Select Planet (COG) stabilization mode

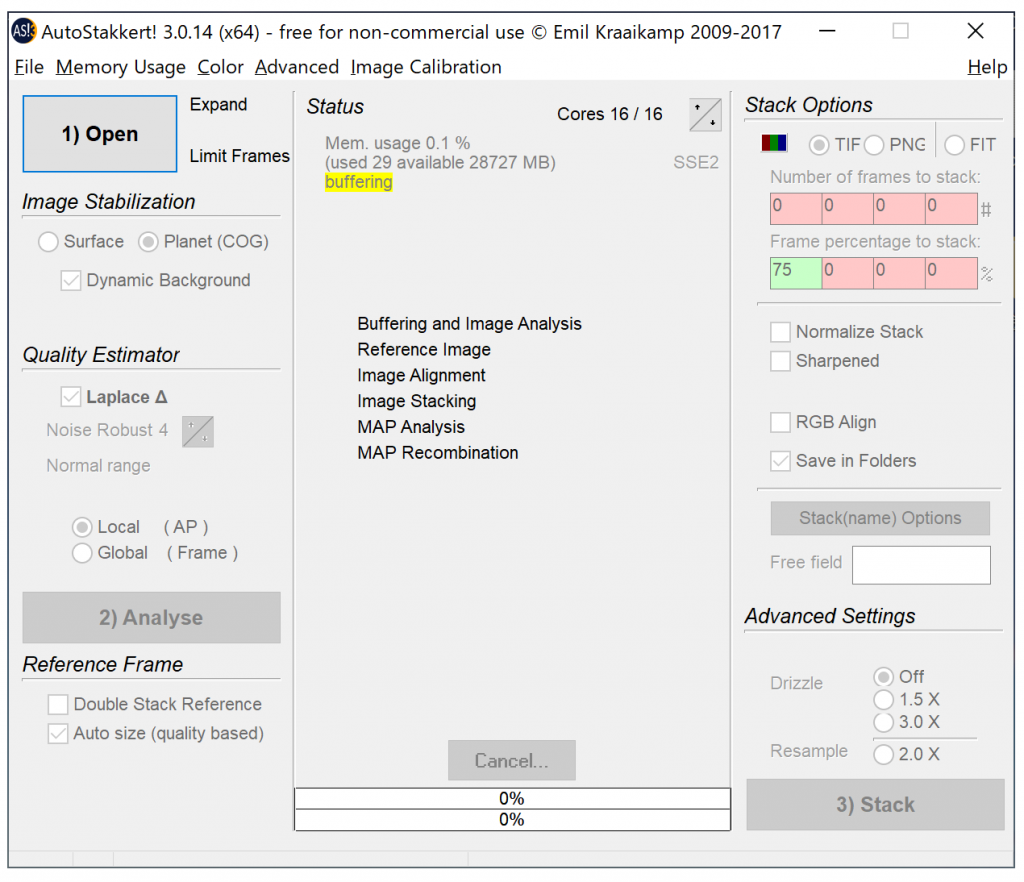point(204,242)
